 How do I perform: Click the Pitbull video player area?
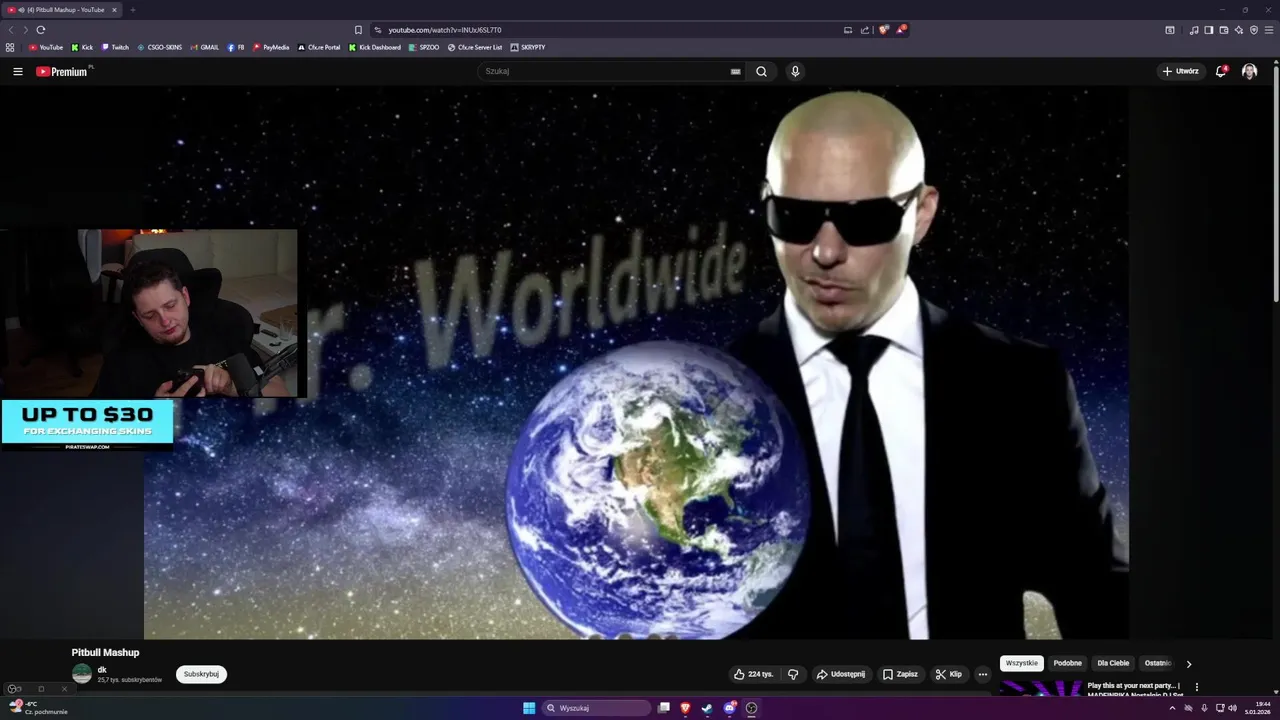coord(636,362)
